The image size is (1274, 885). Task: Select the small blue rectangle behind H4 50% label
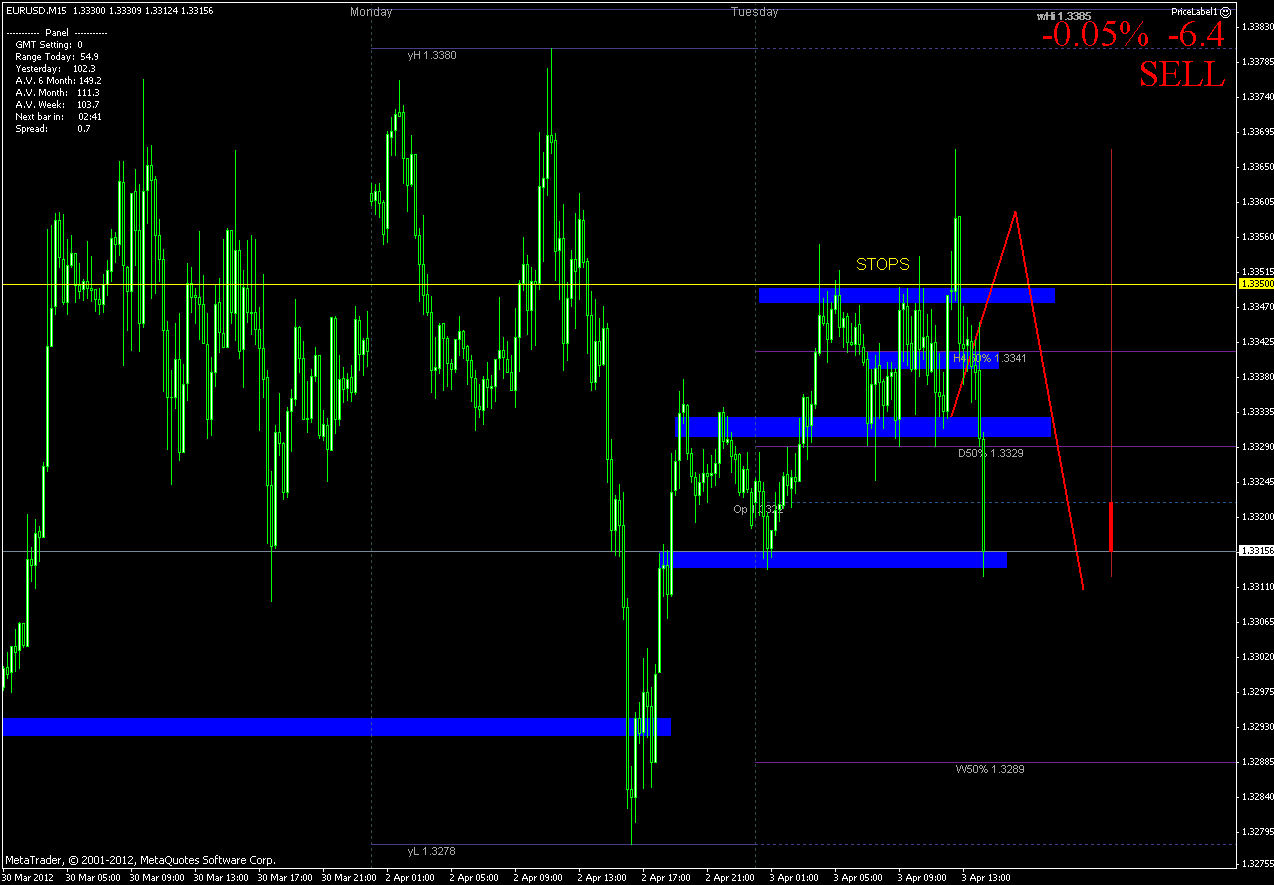point(934,360)
